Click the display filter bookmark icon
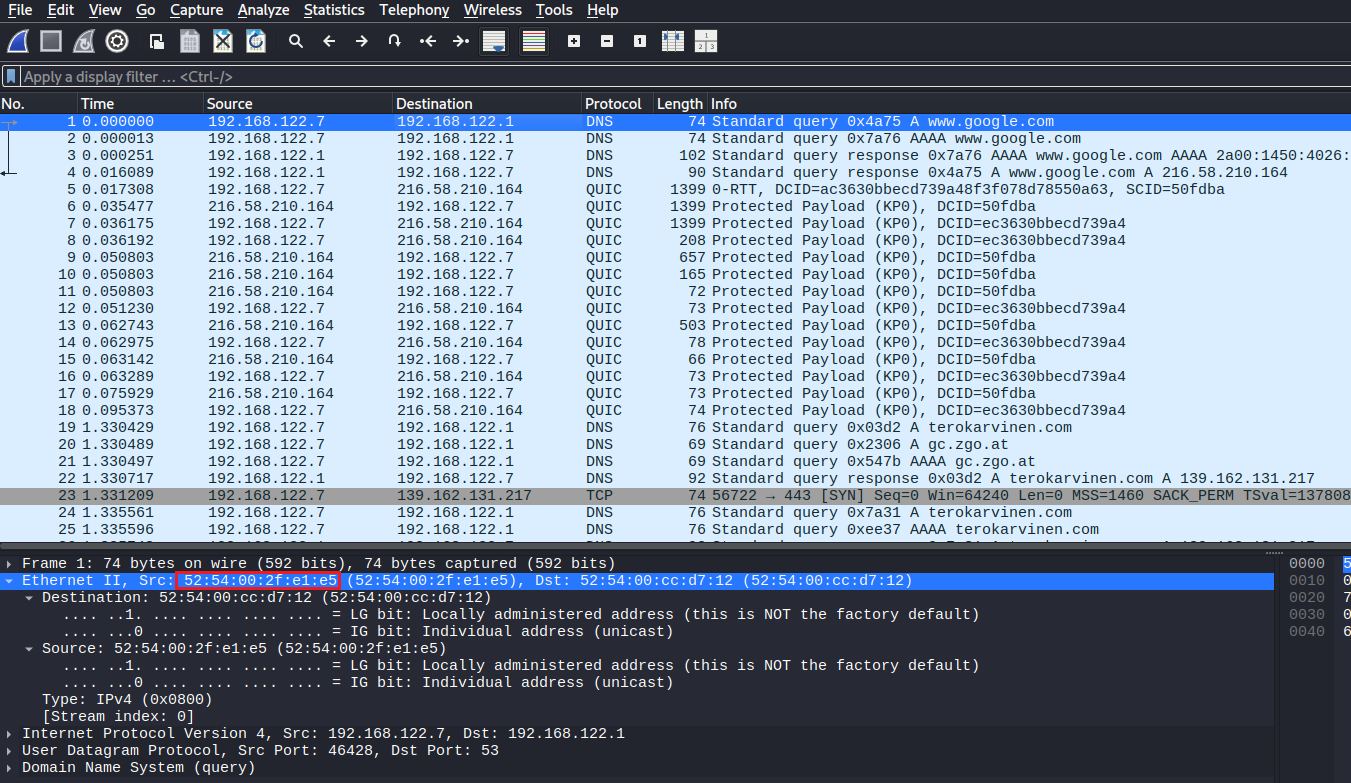Screen dimensions: 1351x783 [11, 76]
